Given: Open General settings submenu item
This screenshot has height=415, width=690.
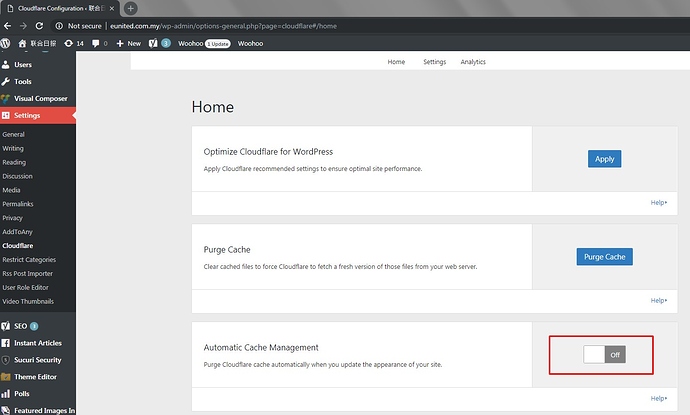Looking at the screenshot, I should point(13,134).
